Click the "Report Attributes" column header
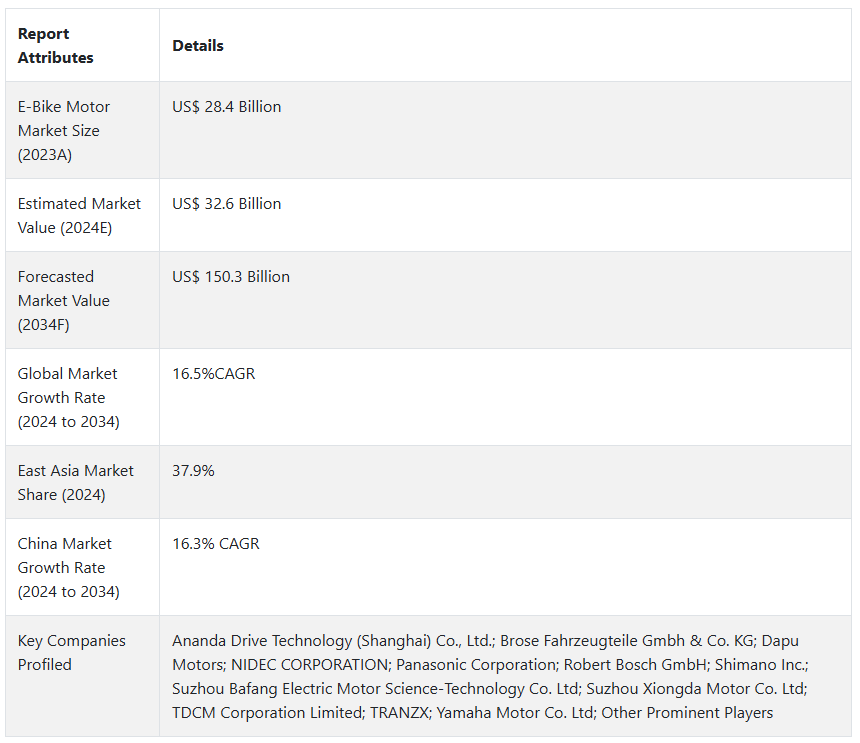This screenshot has height=743, width=860. pos(56,46)
